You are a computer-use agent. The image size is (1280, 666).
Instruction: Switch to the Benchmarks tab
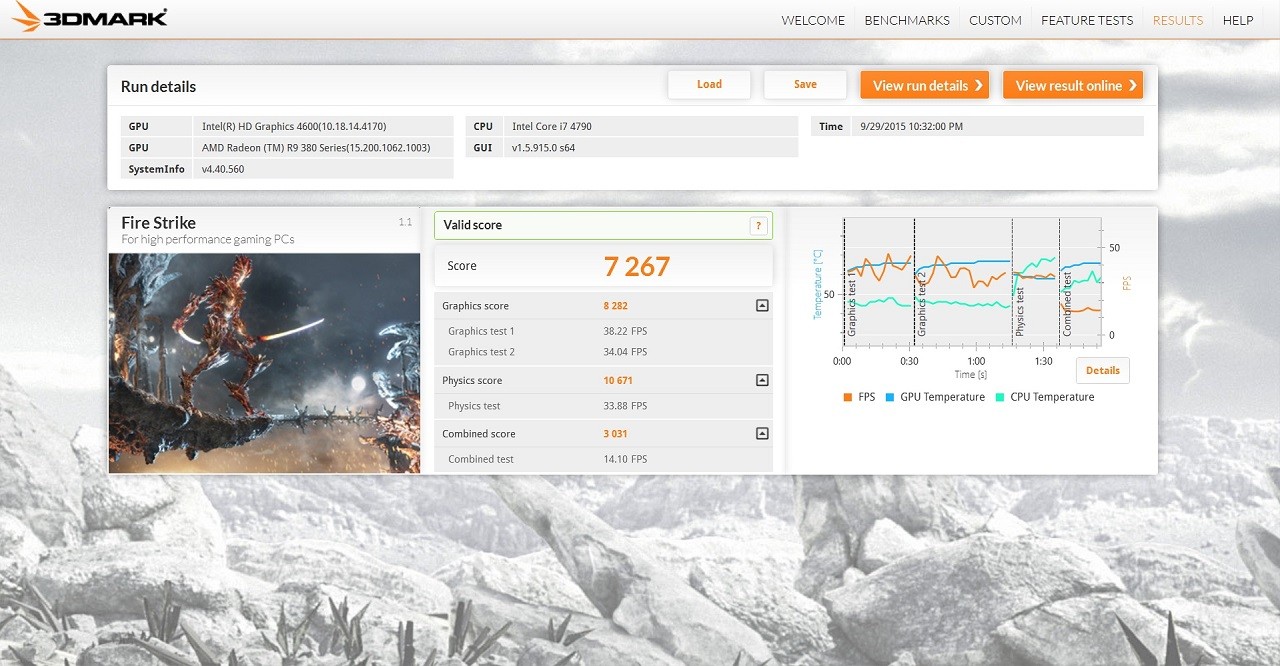pos(907,20)
